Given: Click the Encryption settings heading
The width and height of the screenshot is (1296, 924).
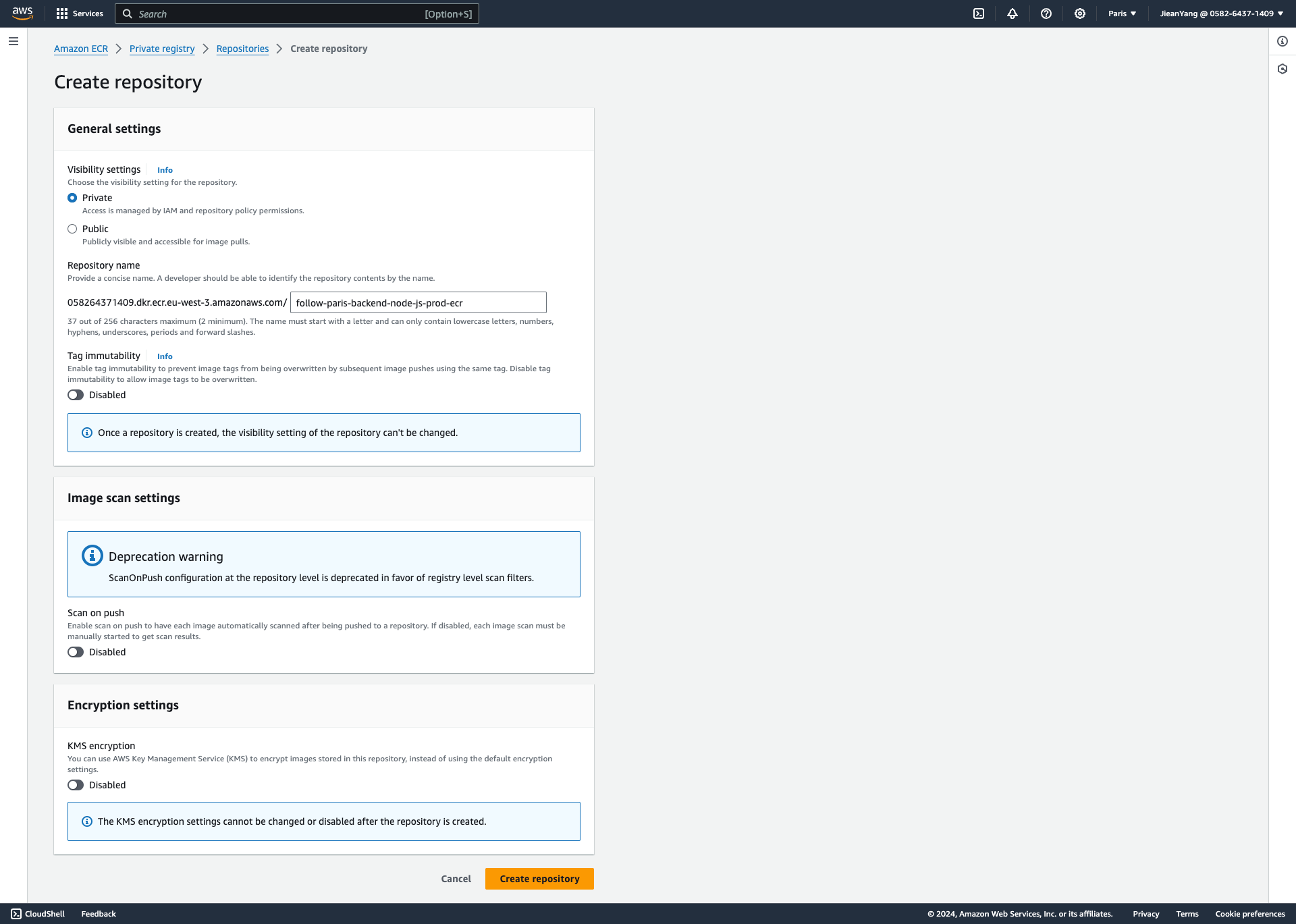Looking at the screenshot, I should tap(123, 705).
